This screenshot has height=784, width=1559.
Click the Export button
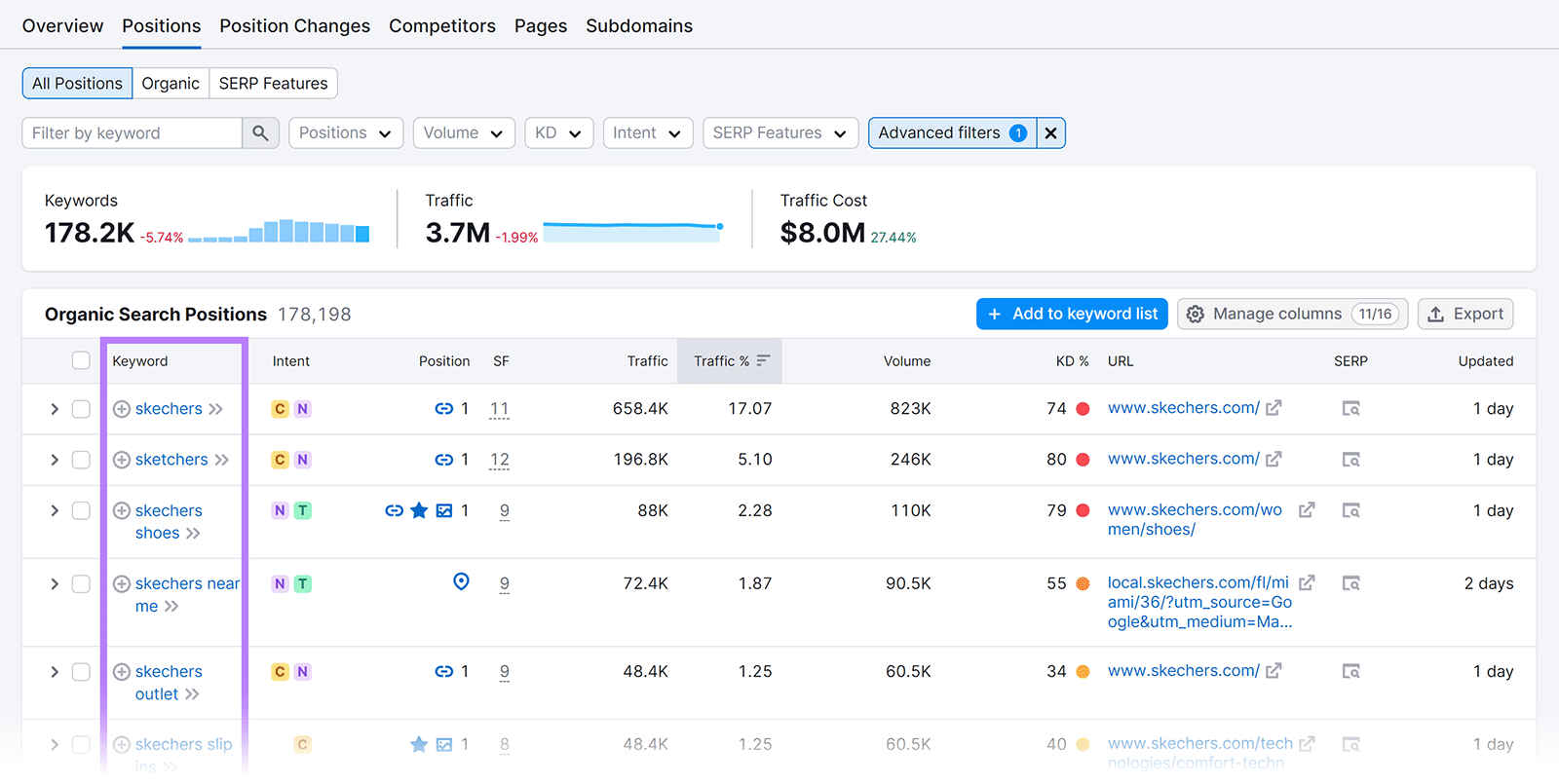point(1464,314)
